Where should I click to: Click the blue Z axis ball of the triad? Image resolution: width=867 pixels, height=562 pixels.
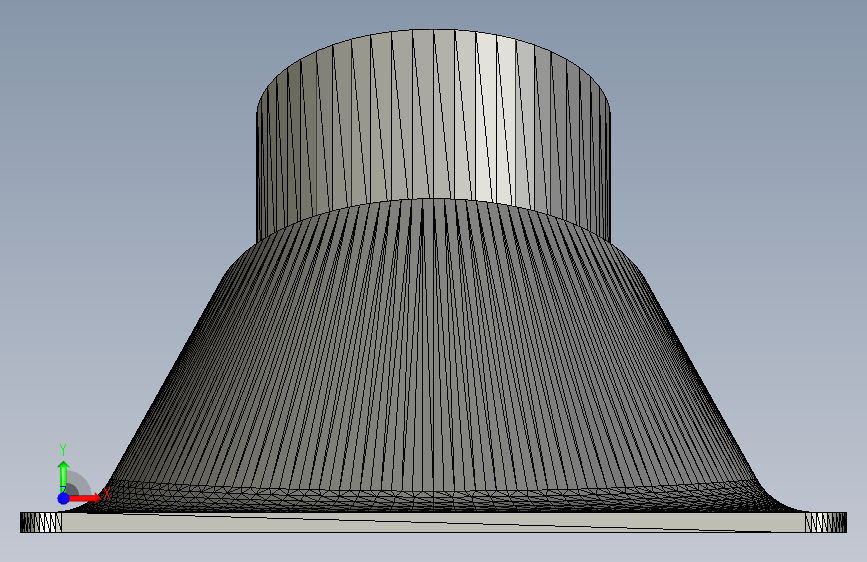(64, 498)
